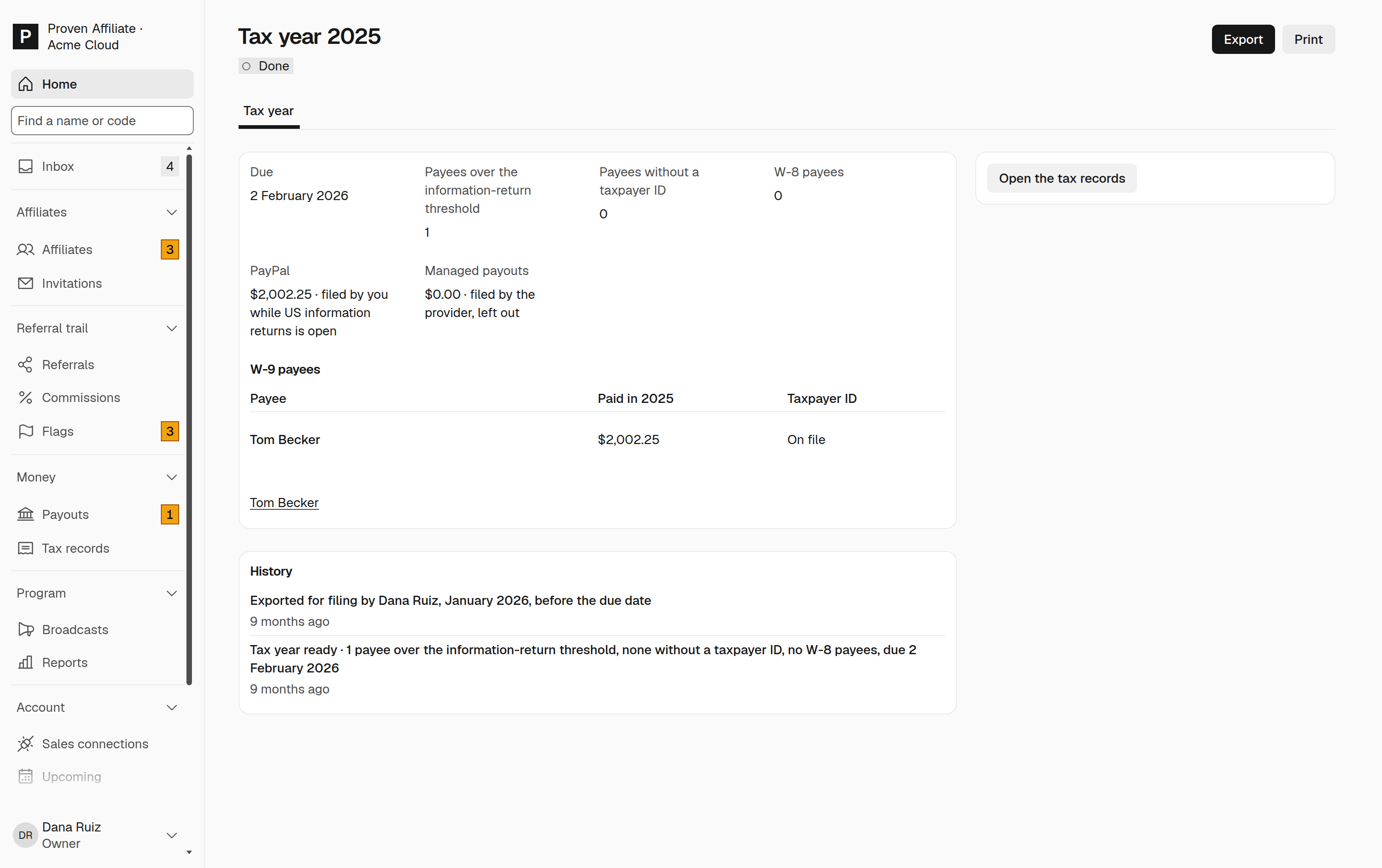Click the Tax records icon
This screenshot has width=1382, height=868.
[x=25, y=549]
